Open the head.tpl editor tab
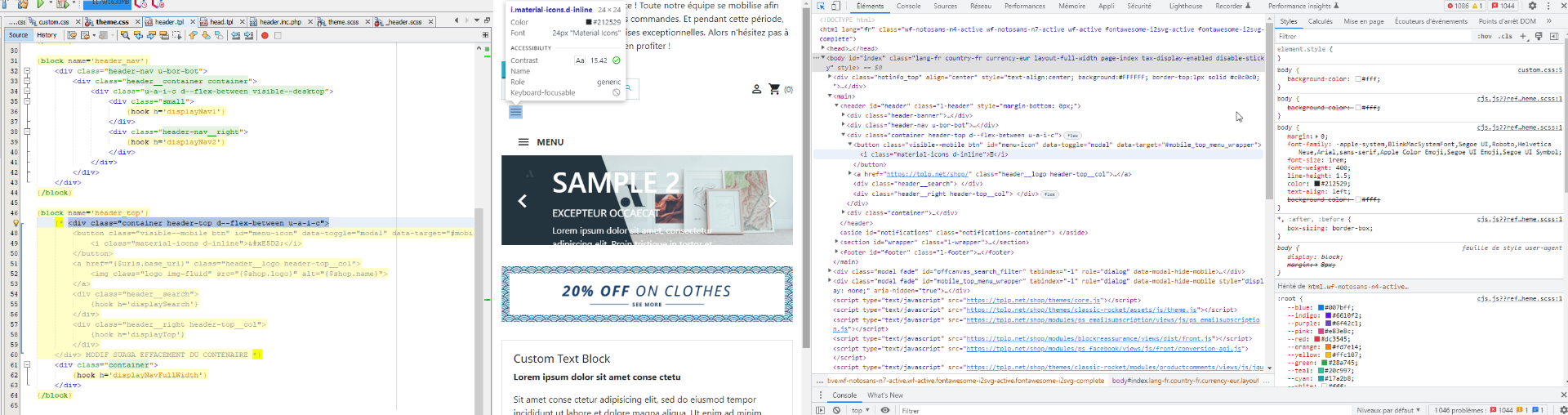1568x415 pixels. pyautogui.click(x=221, y=22)
